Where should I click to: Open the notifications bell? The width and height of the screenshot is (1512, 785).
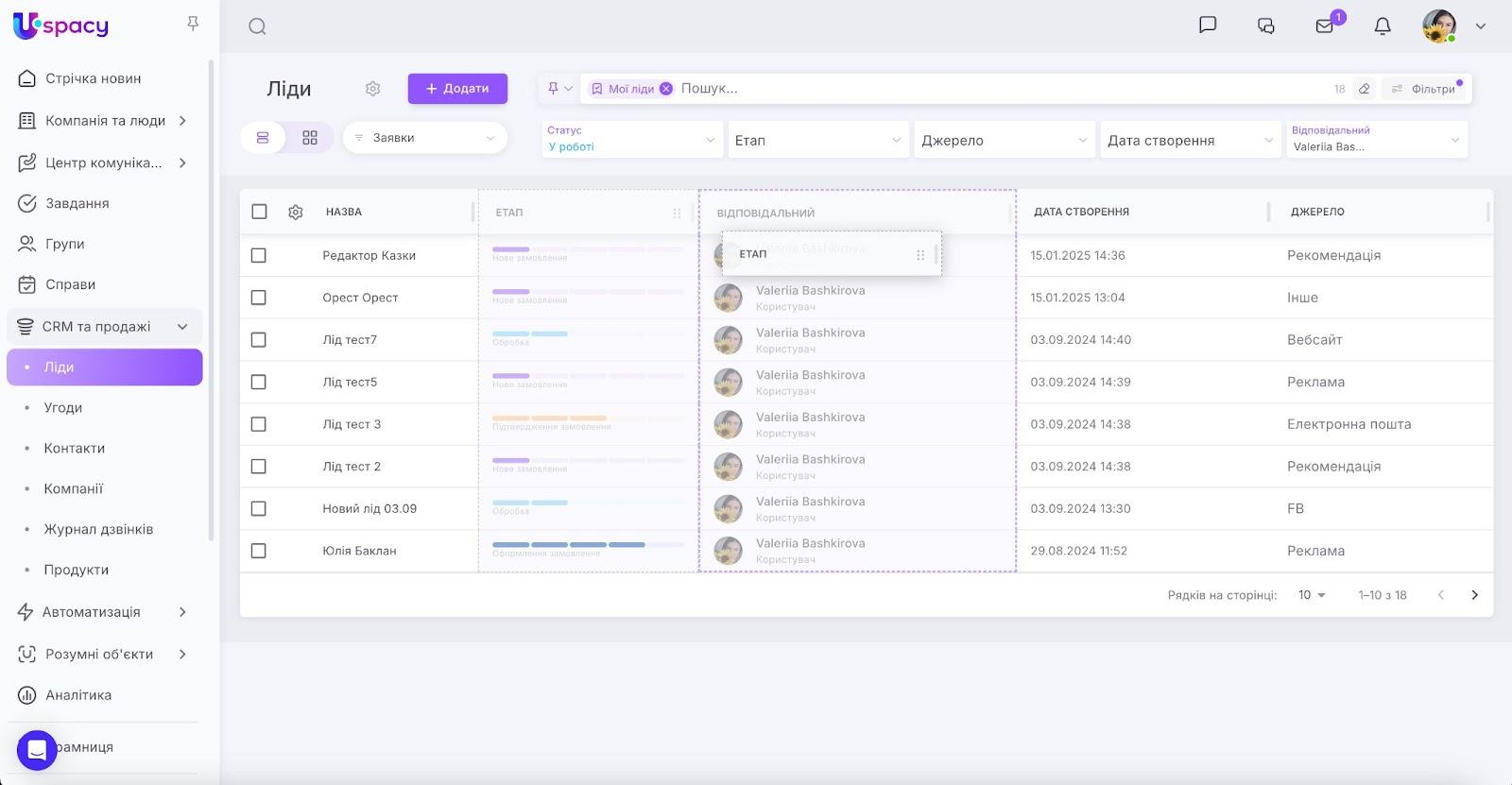(x=1382, y=26)
